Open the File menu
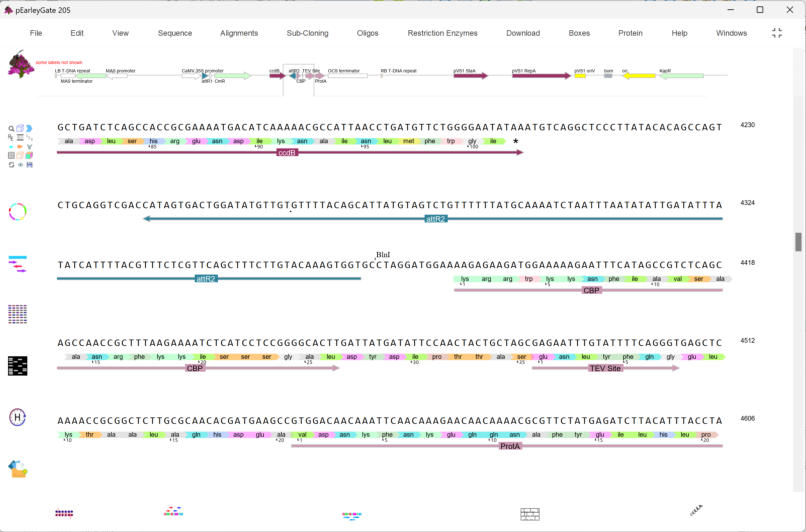This screenshot has width=806, height=532. [36, 33]
